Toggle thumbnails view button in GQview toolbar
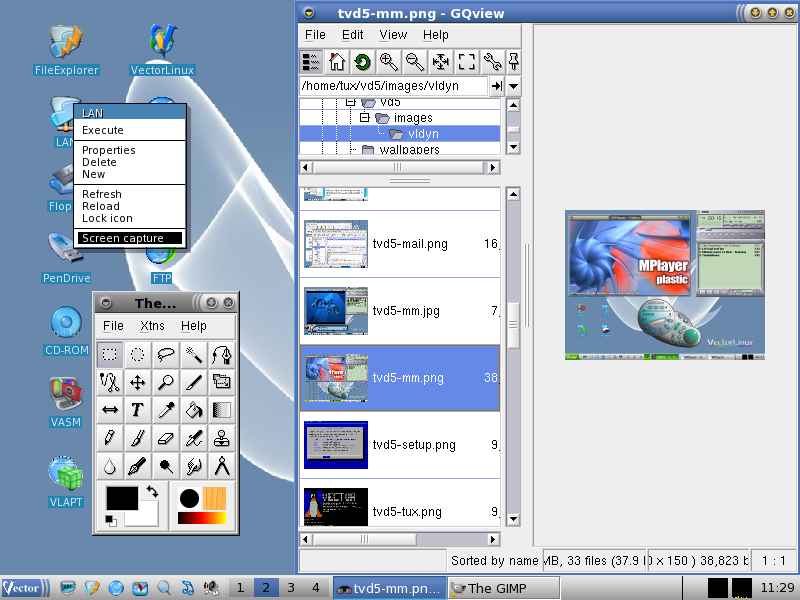This screenshot has width=800, height=600. point(311,62)
